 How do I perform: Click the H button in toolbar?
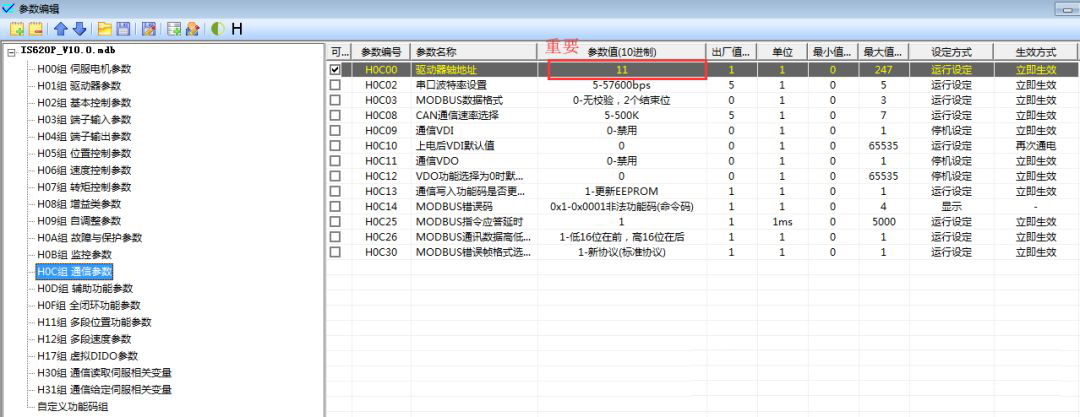[237, 29]
